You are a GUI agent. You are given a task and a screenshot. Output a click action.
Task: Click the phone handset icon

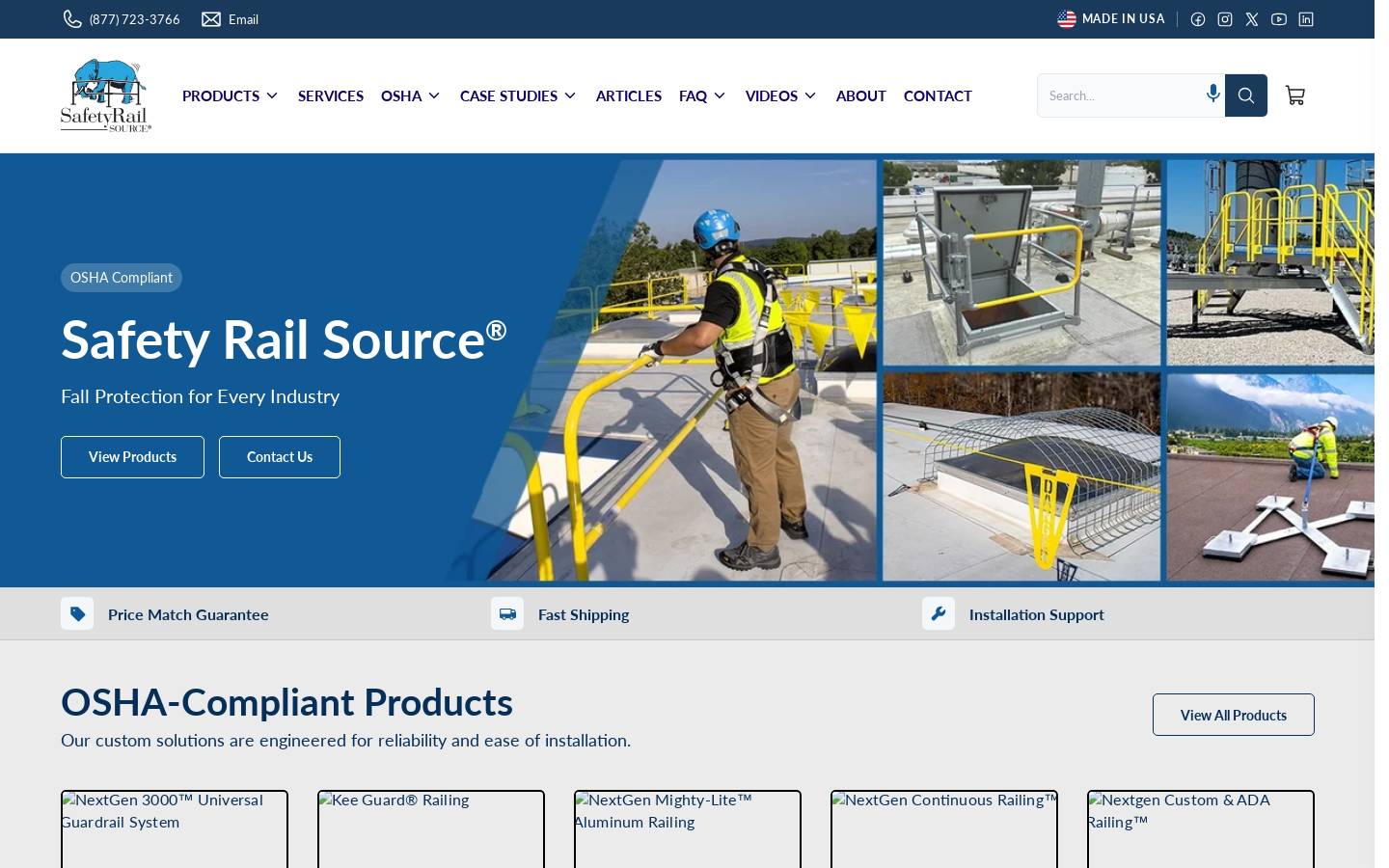coord(72,19)
